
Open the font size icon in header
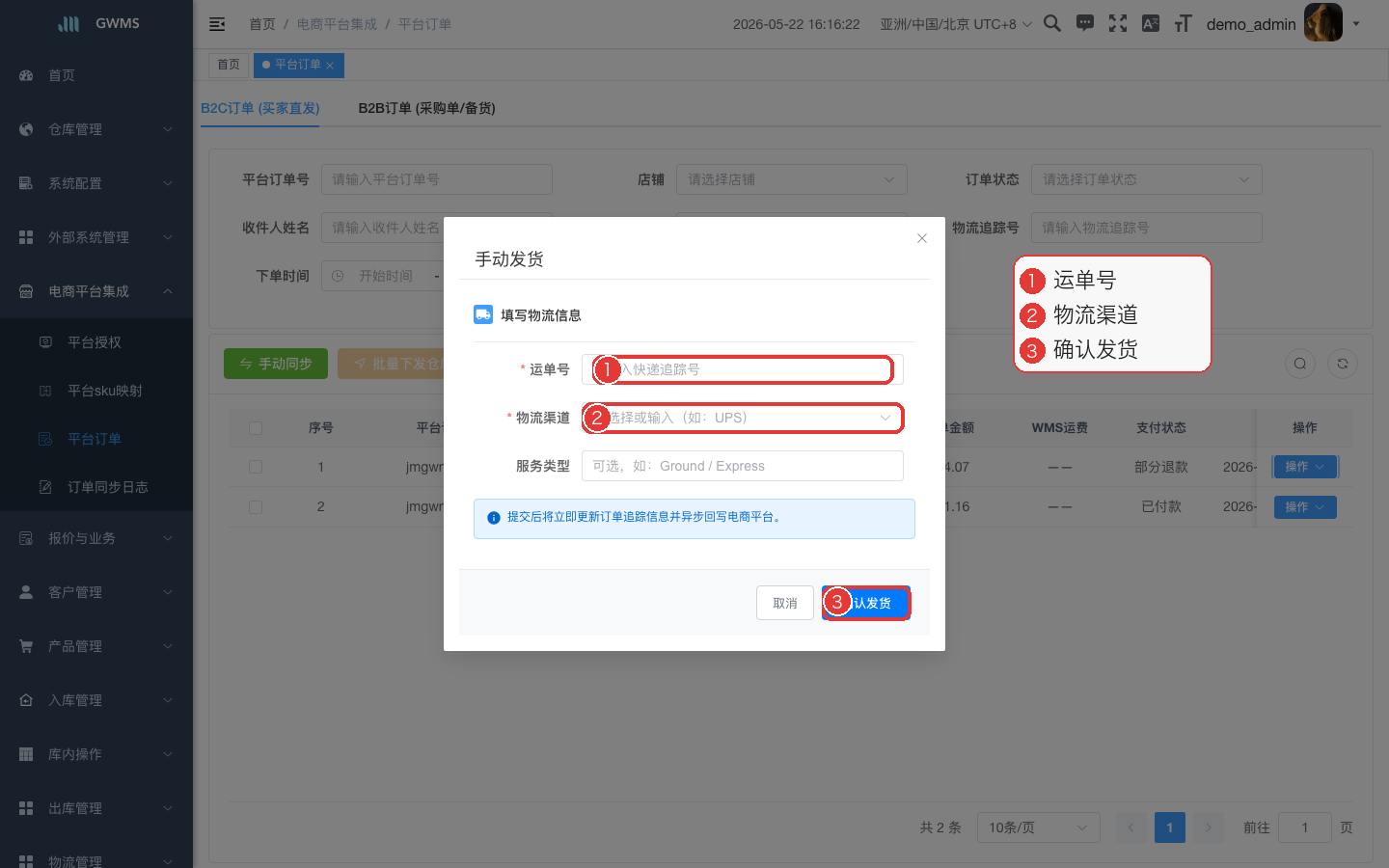pyautogui.click(x=1184, y=23)
